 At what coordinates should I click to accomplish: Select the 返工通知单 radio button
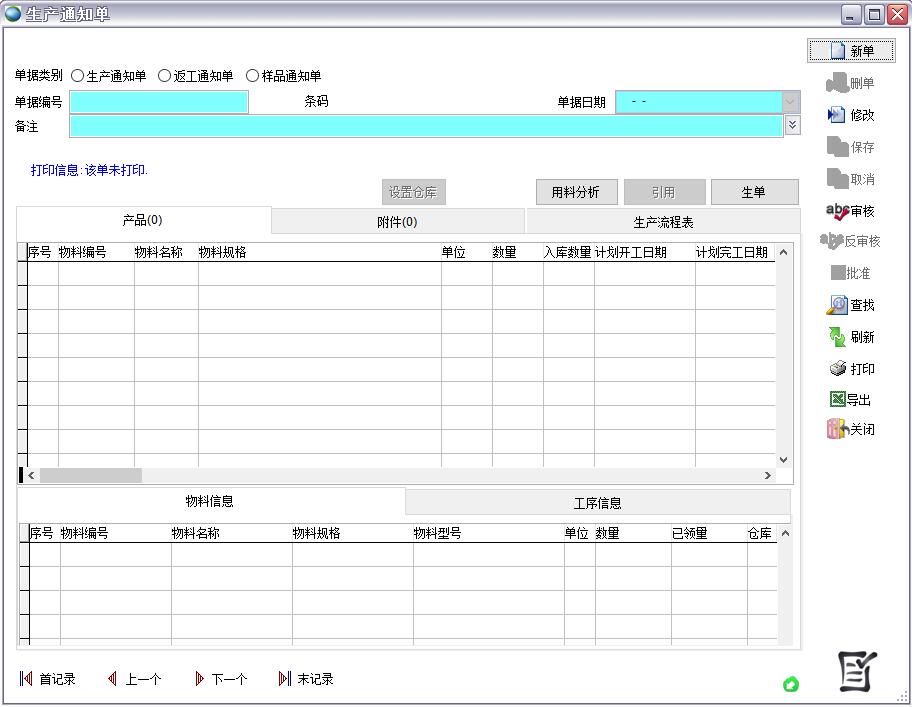pyautogui.click(x=165, y=76)
